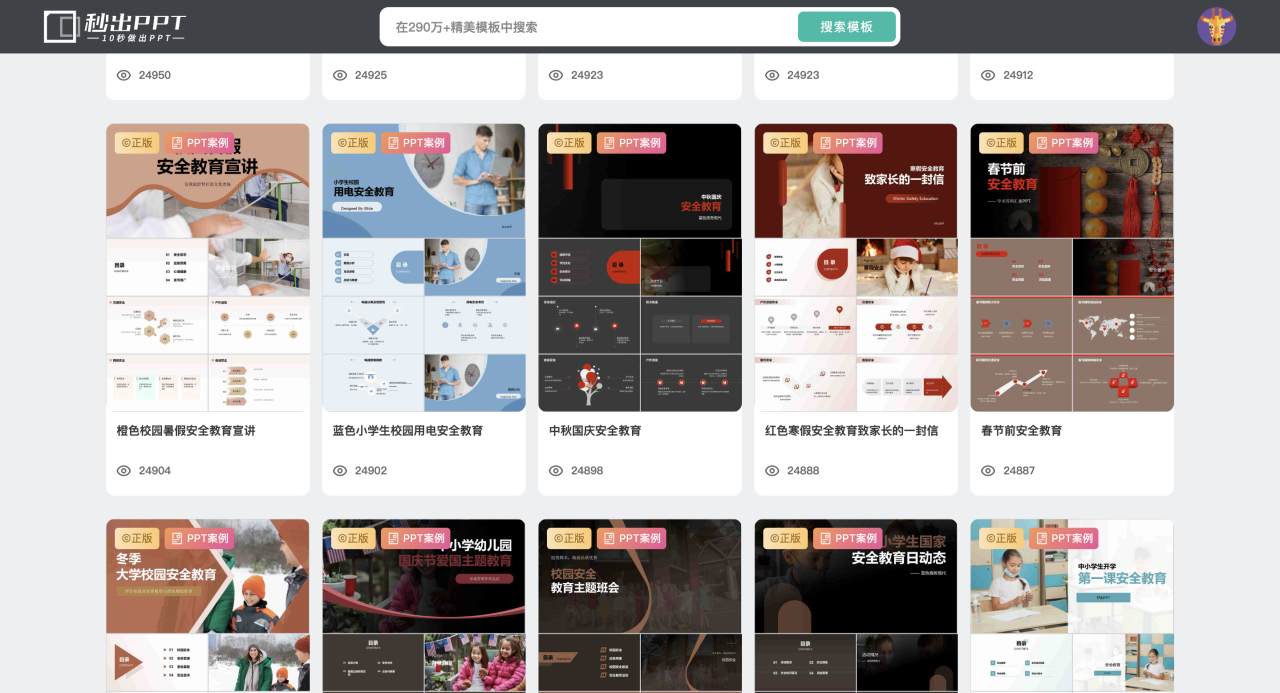Viewport: 1280px width, 693px height.
Task: Open the 国庆节爱国主题教育 template thumbnail
Action: coord(424,606)
